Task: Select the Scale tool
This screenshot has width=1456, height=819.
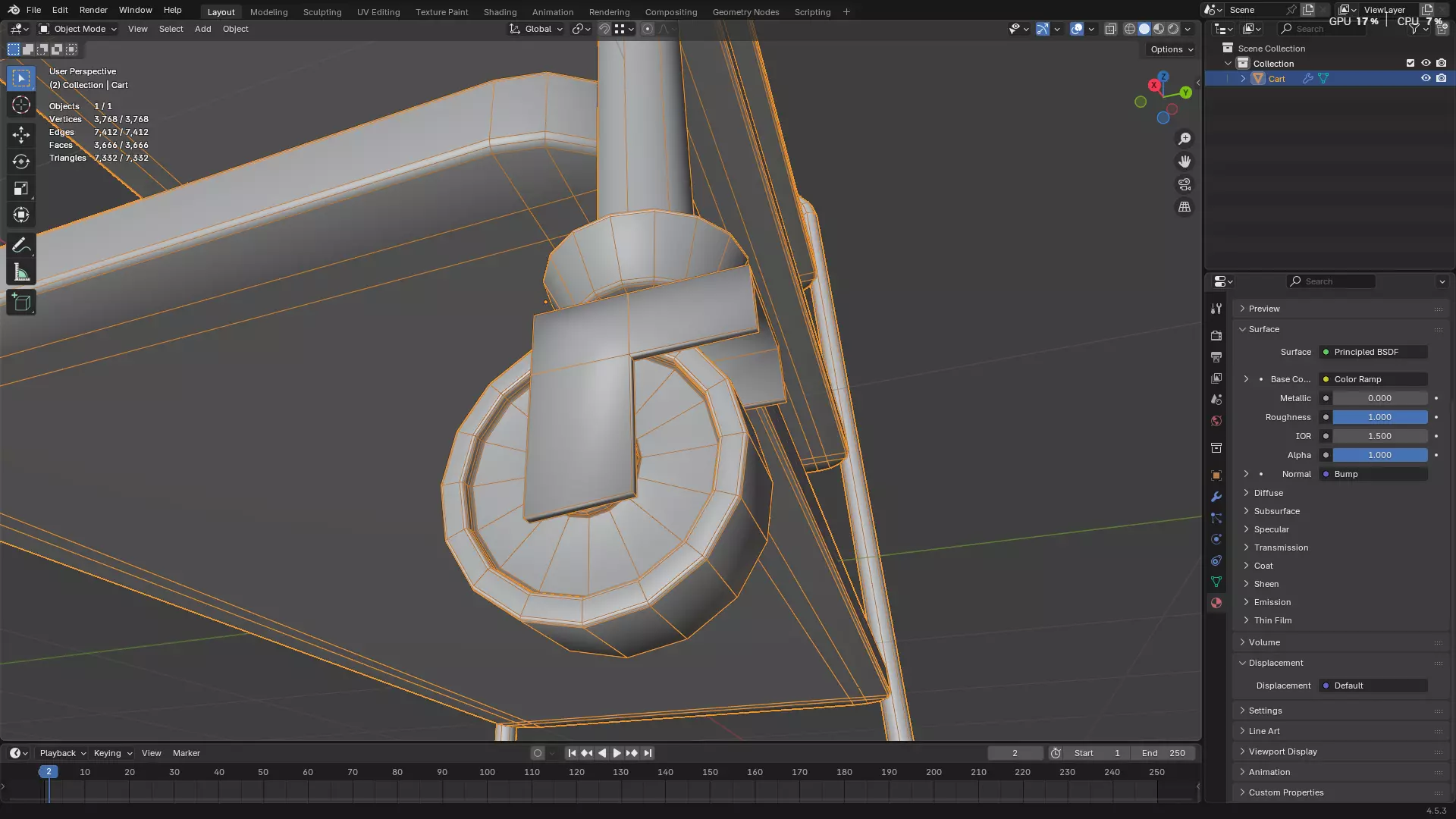Action: pos(21,188)
